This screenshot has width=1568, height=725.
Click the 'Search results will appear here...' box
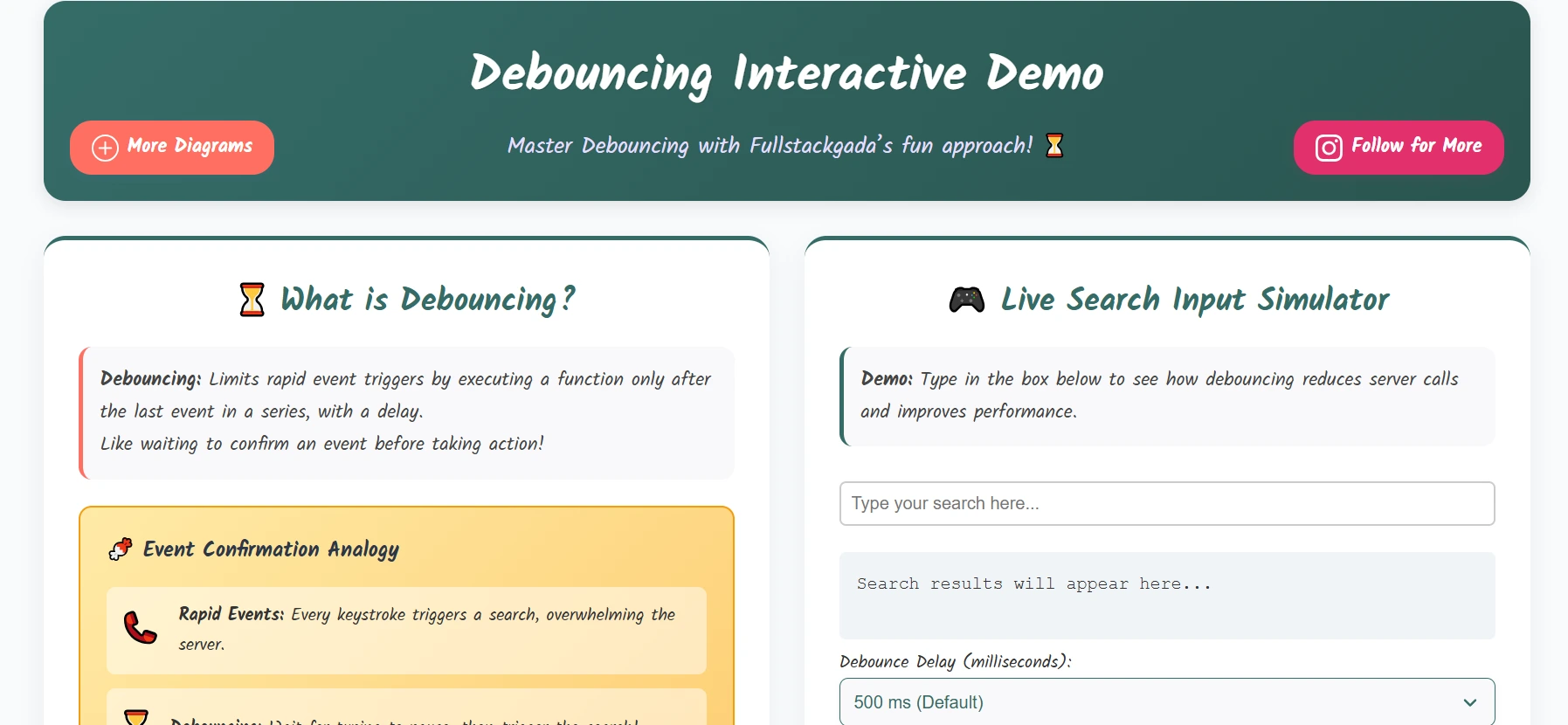(1167, 596)
